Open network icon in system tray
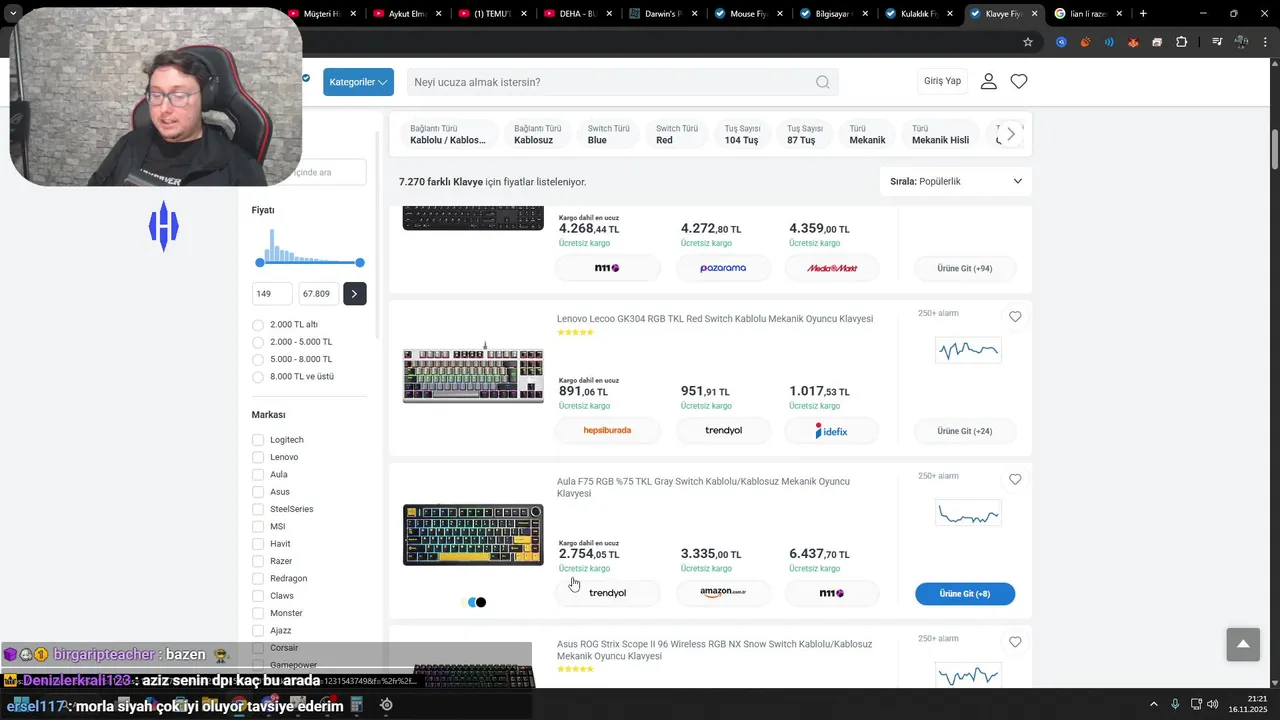This screenshot has height=720, width=1280. (x=1195, y=704)
